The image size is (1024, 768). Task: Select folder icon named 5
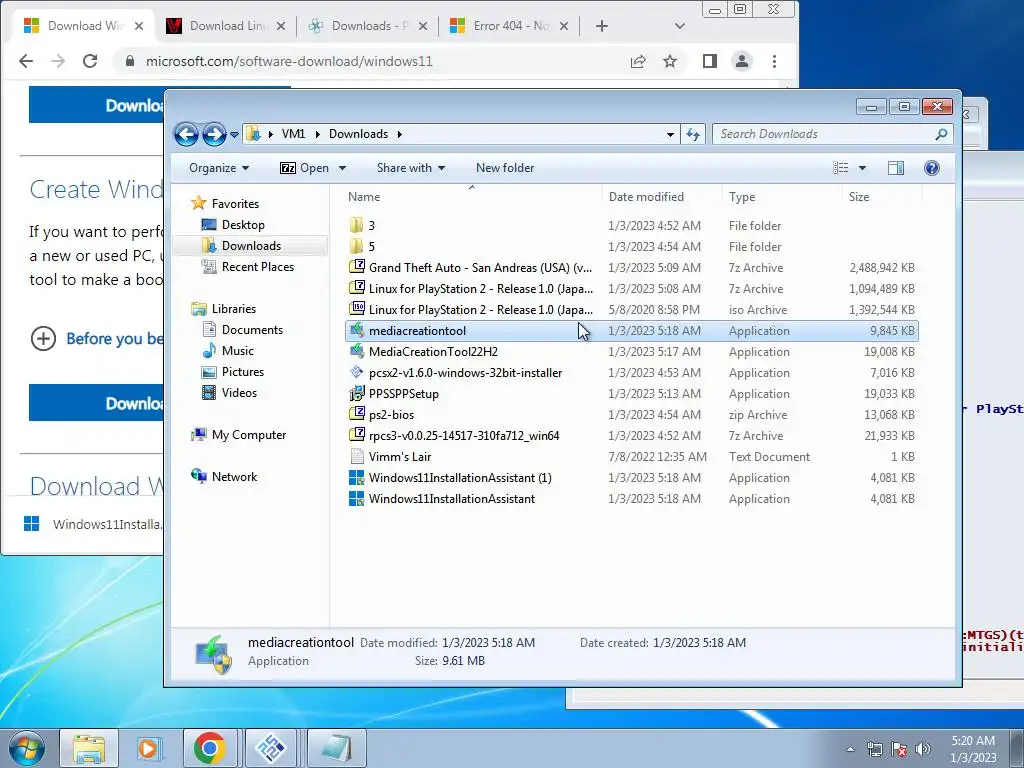357,246
